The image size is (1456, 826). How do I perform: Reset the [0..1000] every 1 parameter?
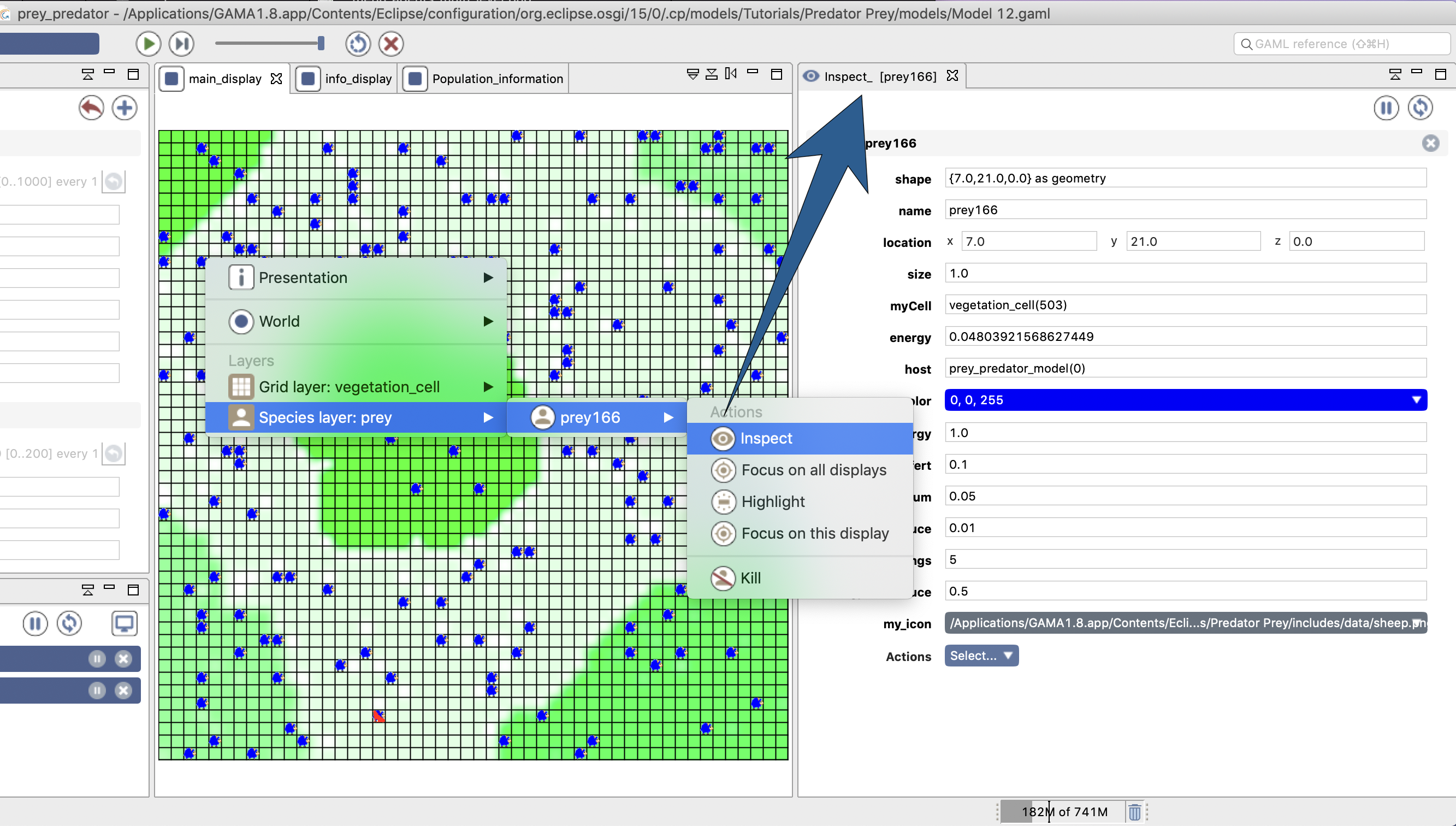pos(114,181)
